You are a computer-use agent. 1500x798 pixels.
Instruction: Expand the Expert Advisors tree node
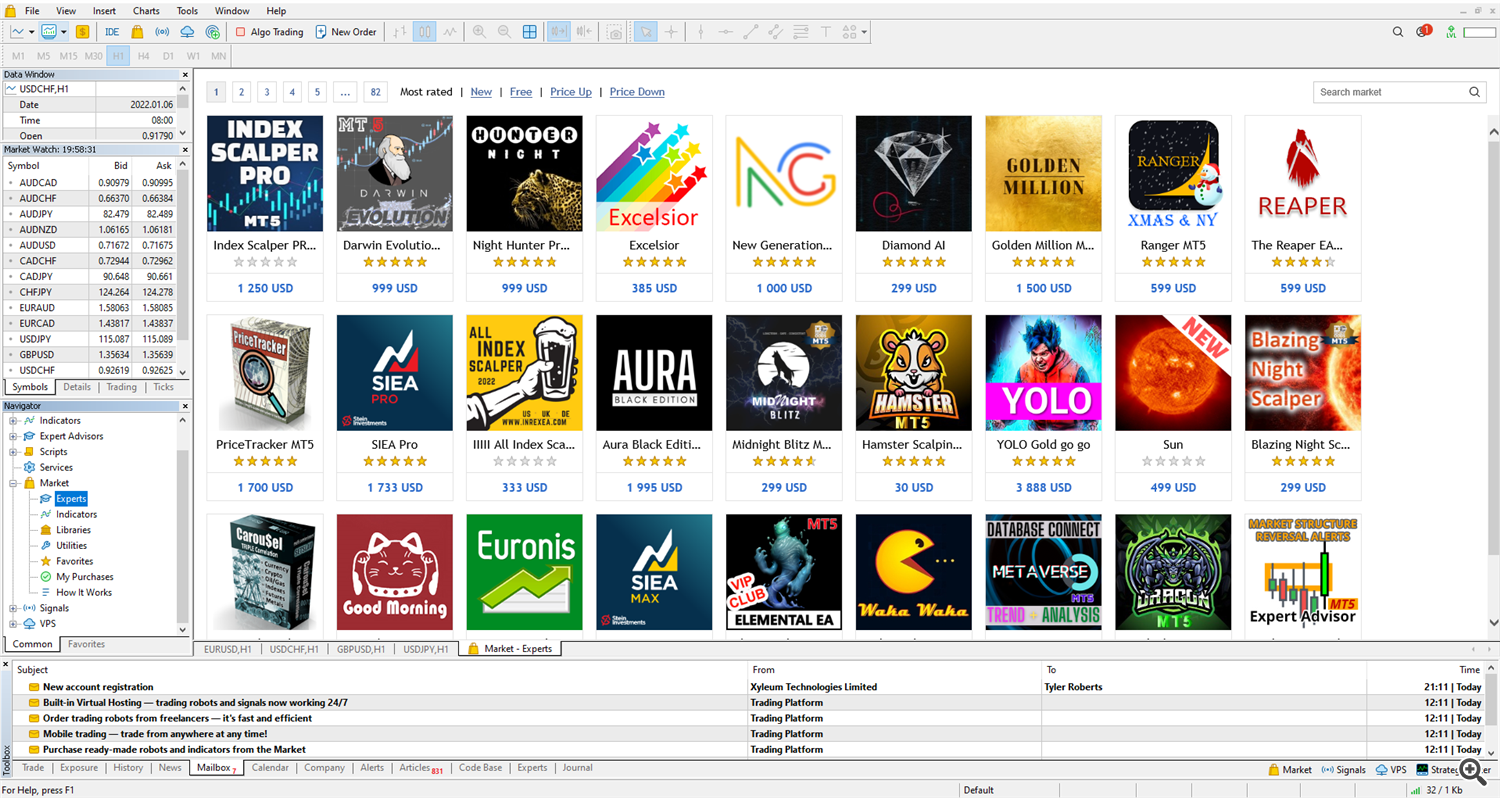tap(13, 436)
